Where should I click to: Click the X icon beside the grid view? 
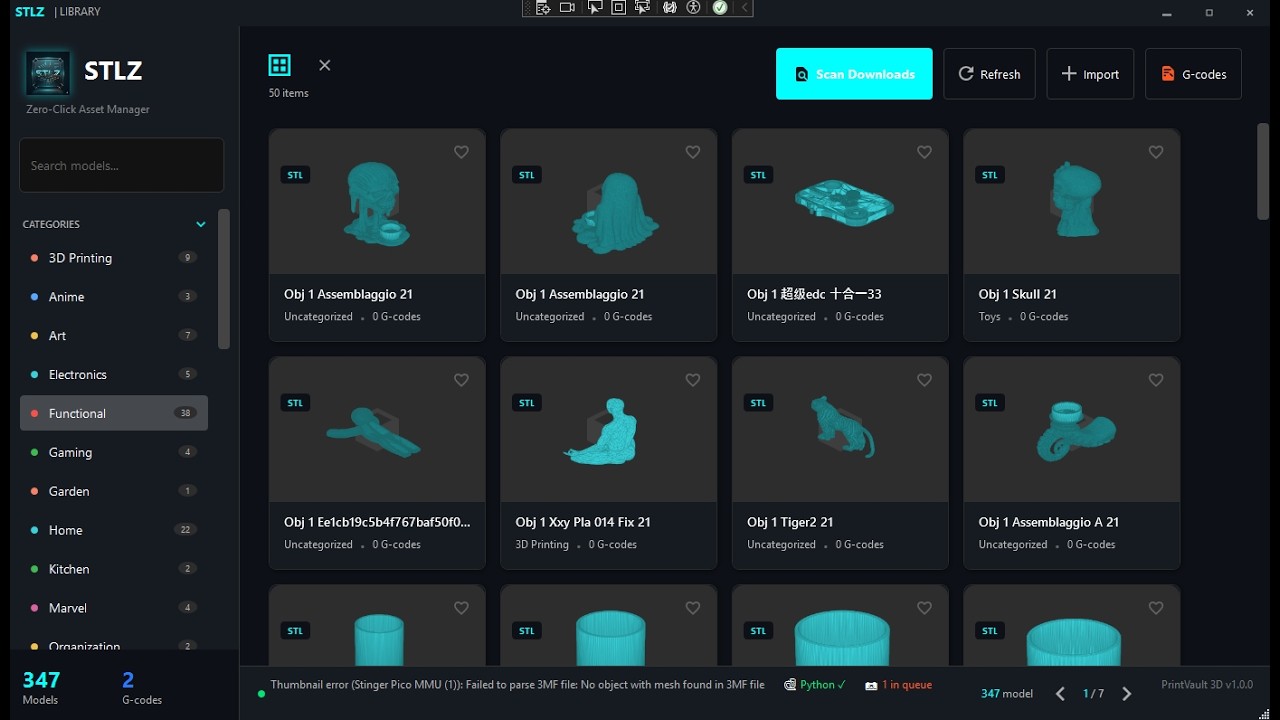(324, 65)
